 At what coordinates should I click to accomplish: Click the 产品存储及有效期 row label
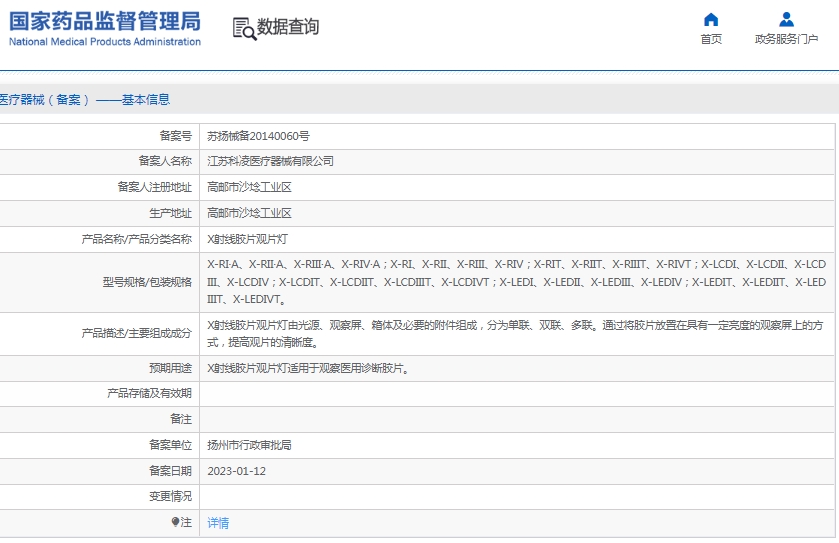pyautogui.click(x=149, y=393)
